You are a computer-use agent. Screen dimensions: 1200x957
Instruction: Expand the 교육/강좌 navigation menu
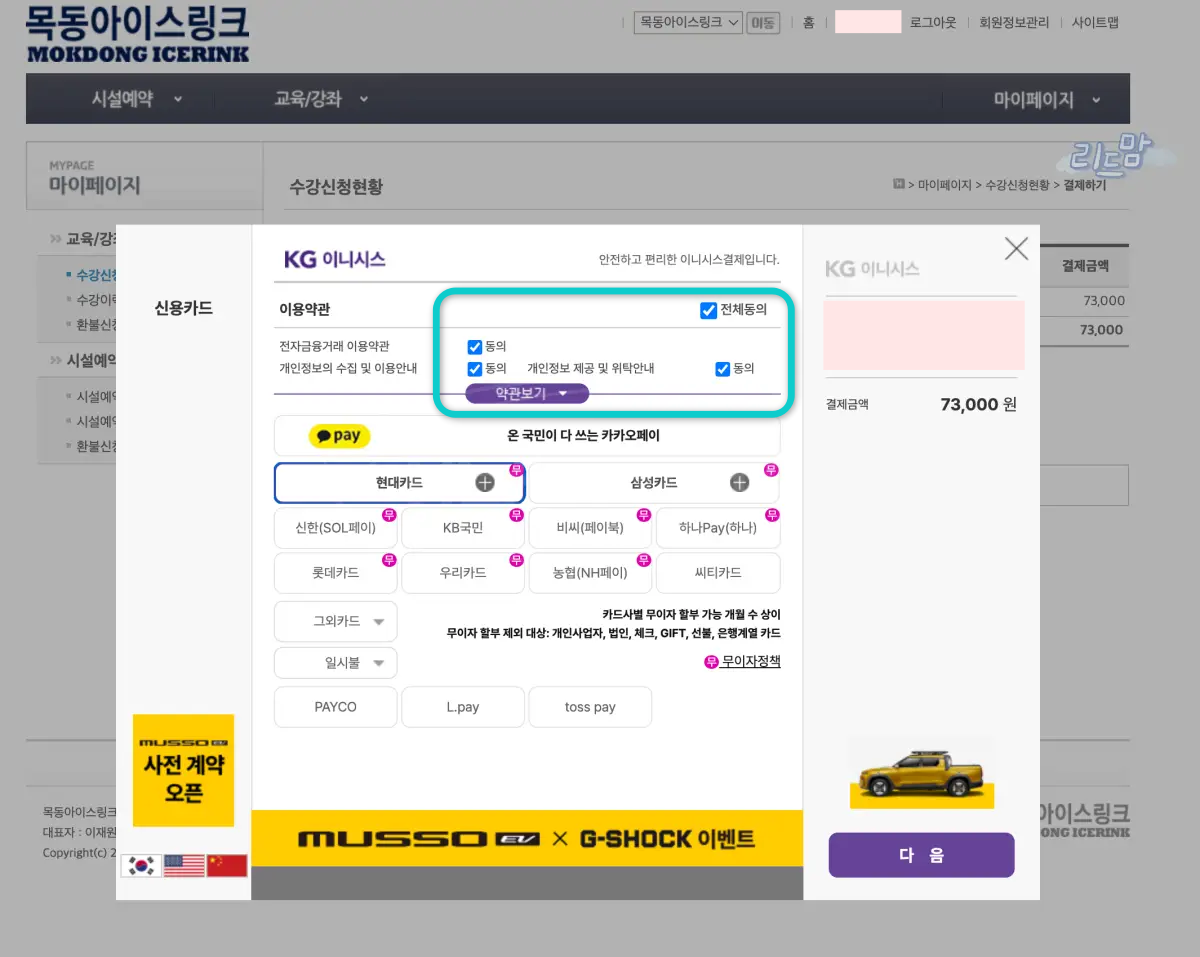[x=321, y=99]
